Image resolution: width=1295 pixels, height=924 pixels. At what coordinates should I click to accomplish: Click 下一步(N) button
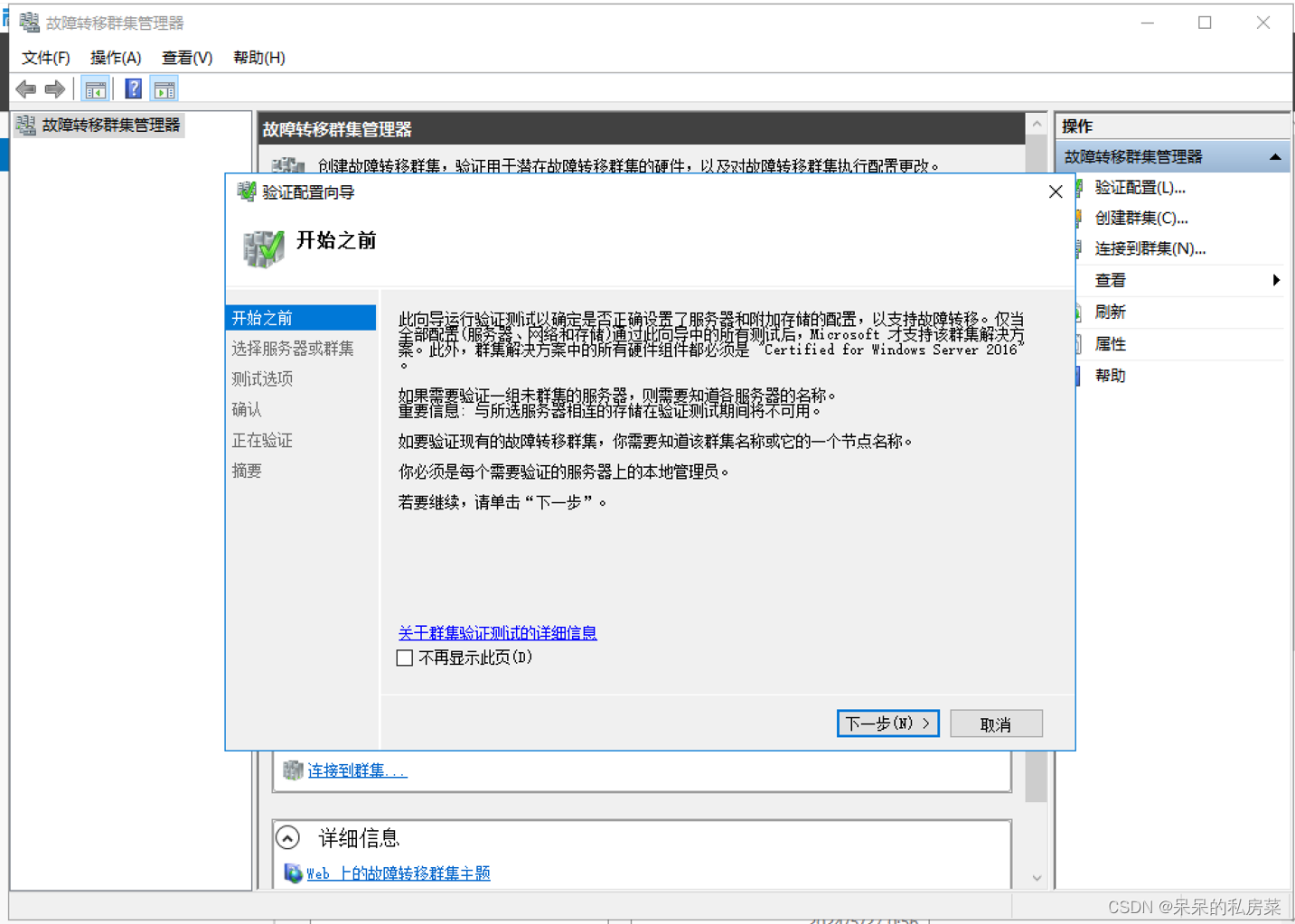click(887, 723)
